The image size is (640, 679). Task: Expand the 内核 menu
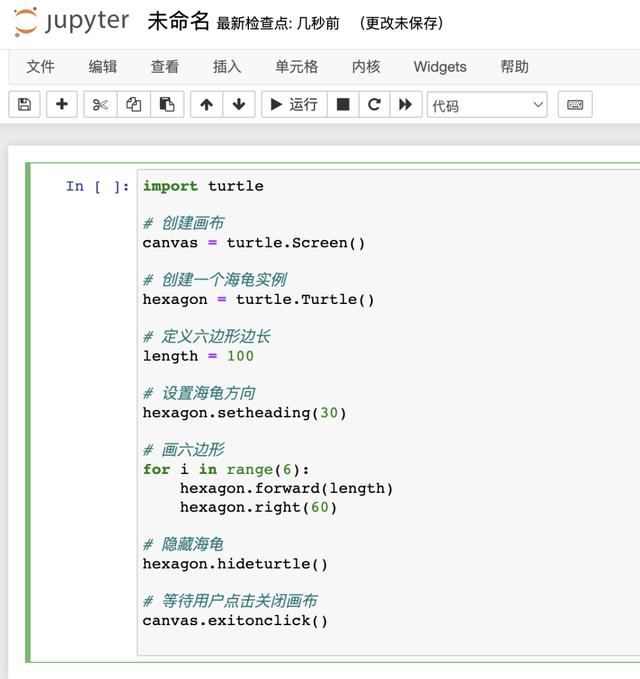click(x=366, y=66)
